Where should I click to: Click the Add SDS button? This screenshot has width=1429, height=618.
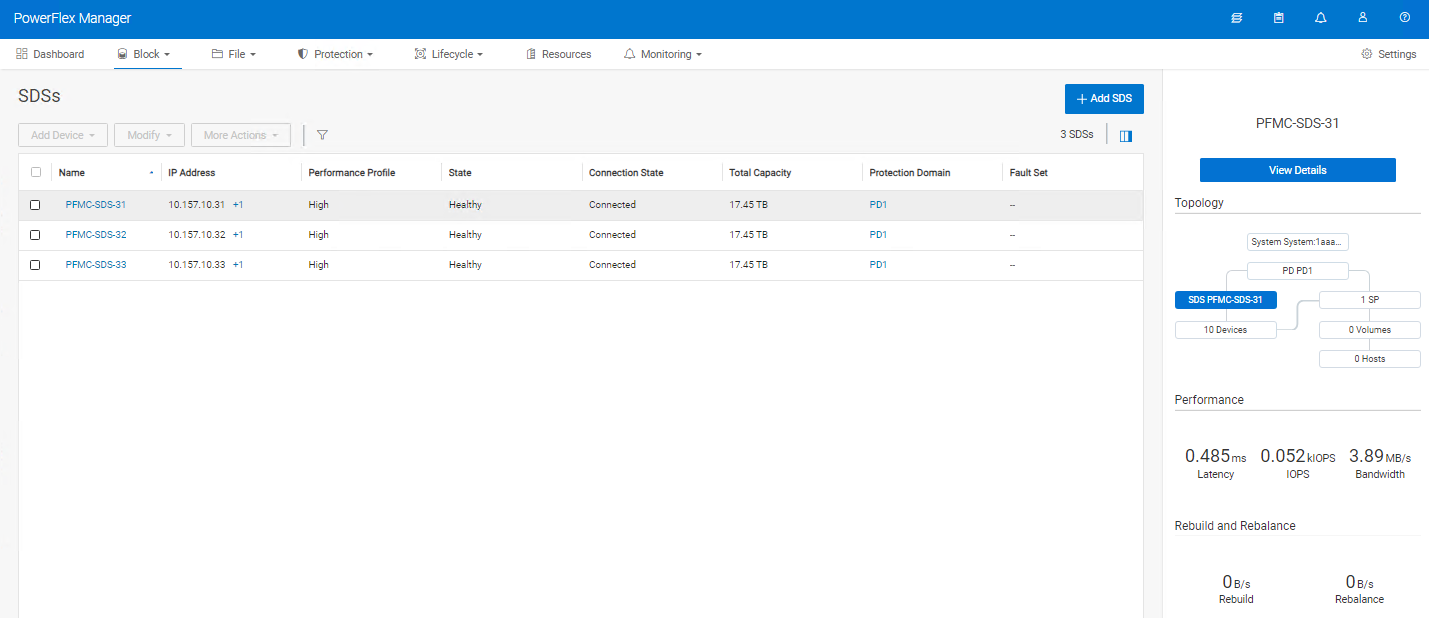point(1104,99)
